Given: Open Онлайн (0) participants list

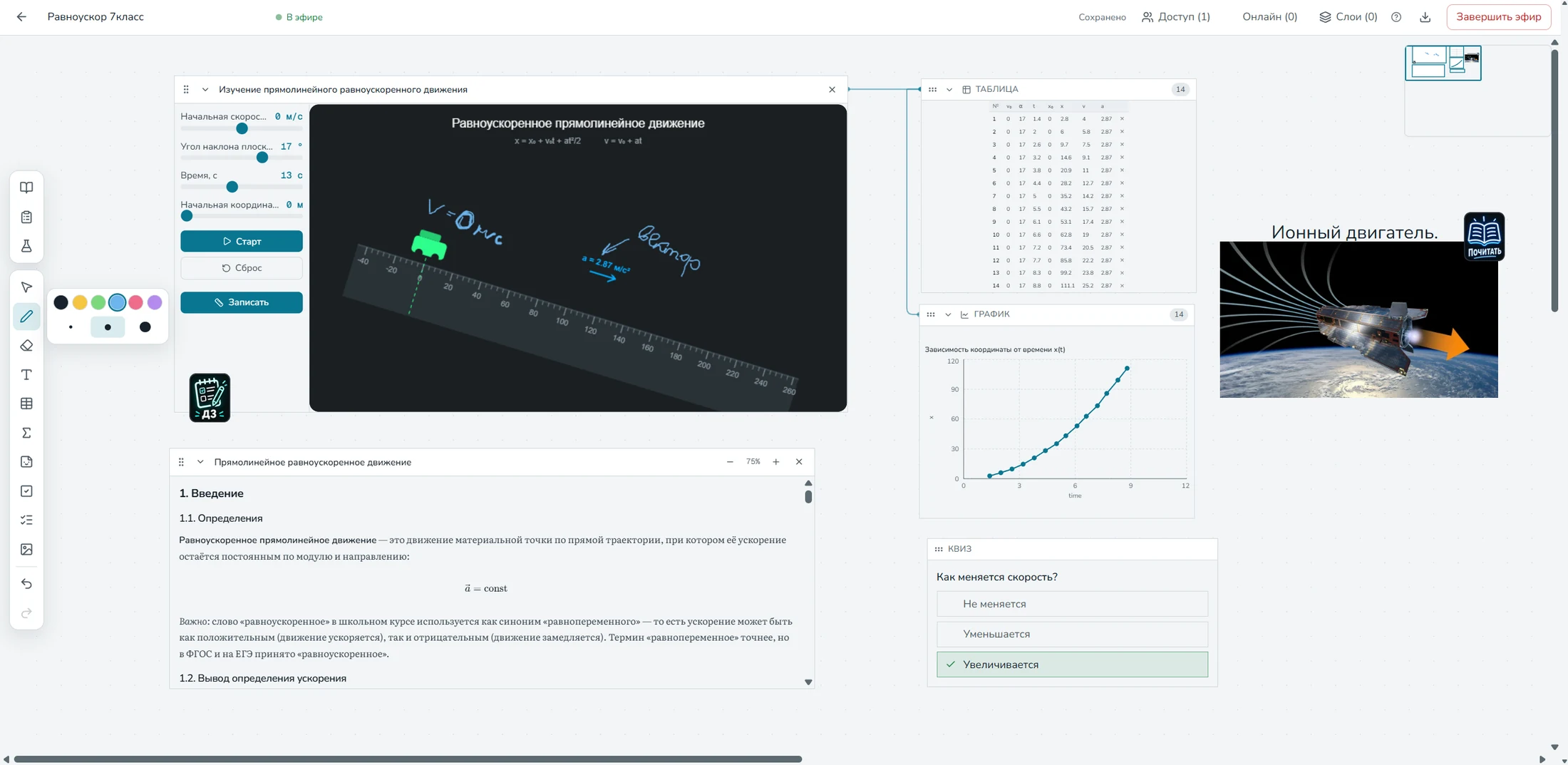Looking at the screenshot, I should click(1269, 17).
